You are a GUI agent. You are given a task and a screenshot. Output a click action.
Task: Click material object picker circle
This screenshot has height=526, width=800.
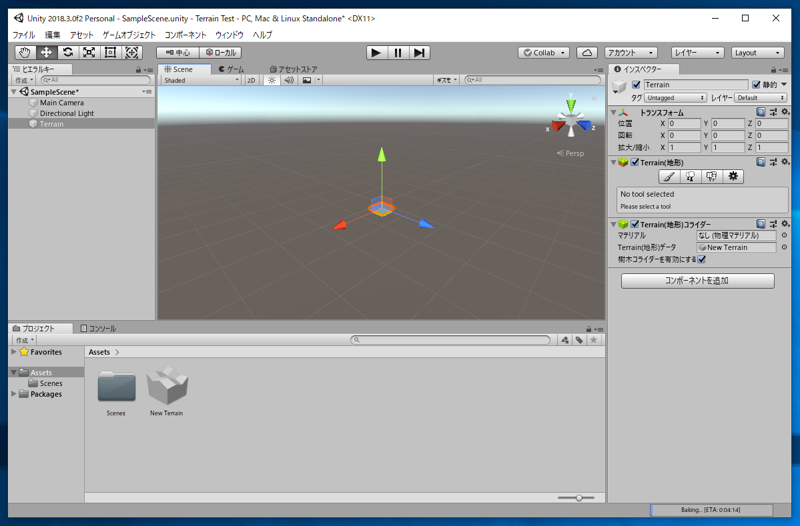tap(784, 235)
